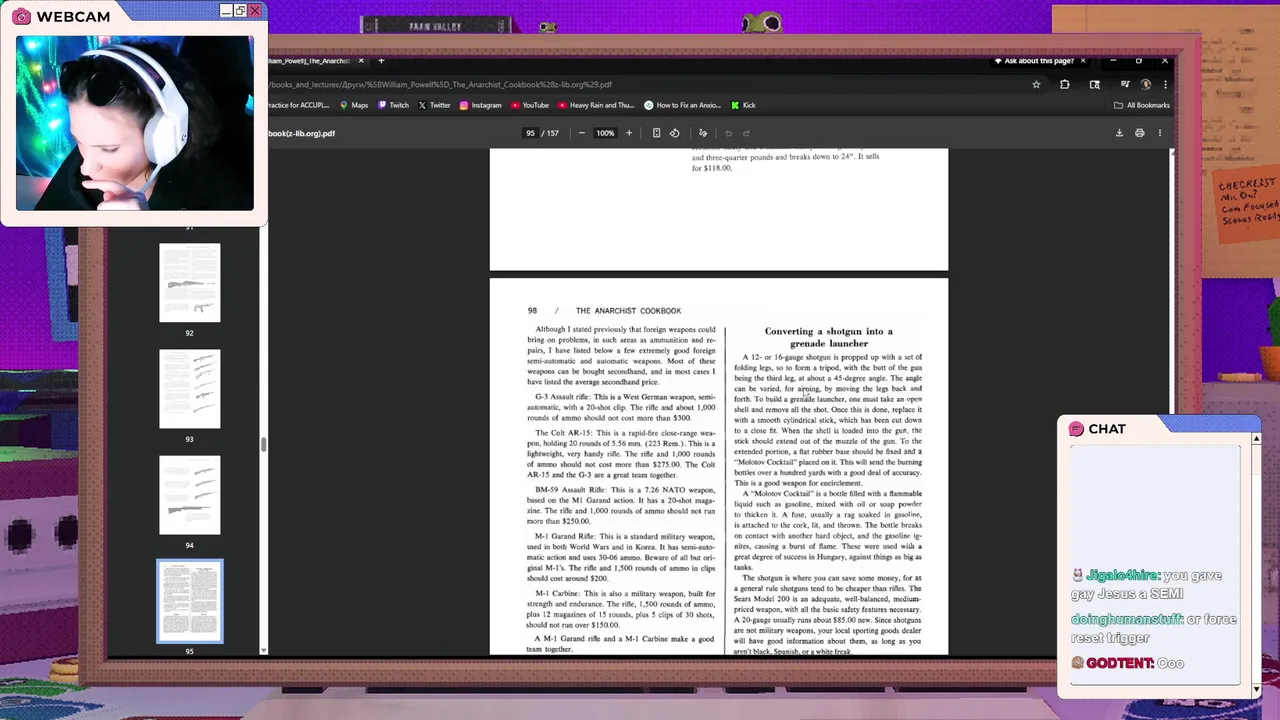Click the book(z-lib.org).pdf file title
Viewport: 1280px width, 720px height.
click(301, 133)
